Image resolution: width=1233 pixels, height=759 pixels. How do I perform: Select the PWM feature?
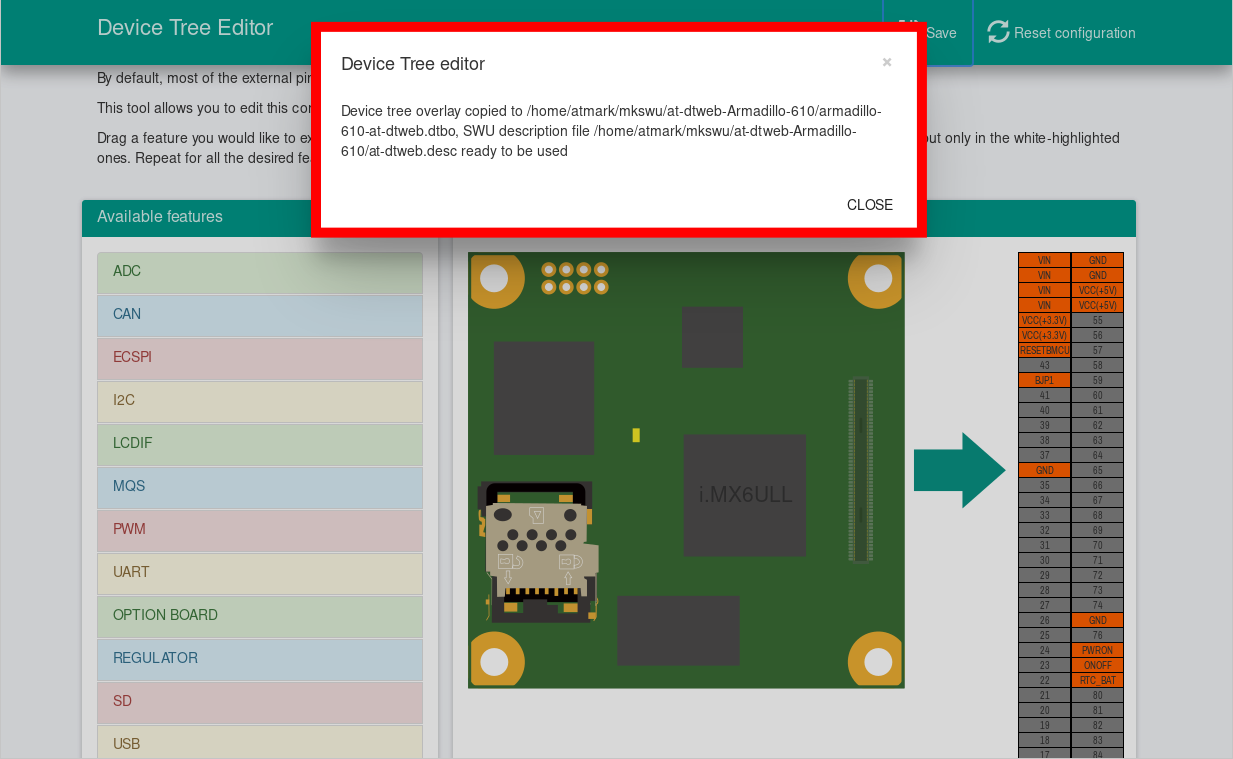[259, 530]
